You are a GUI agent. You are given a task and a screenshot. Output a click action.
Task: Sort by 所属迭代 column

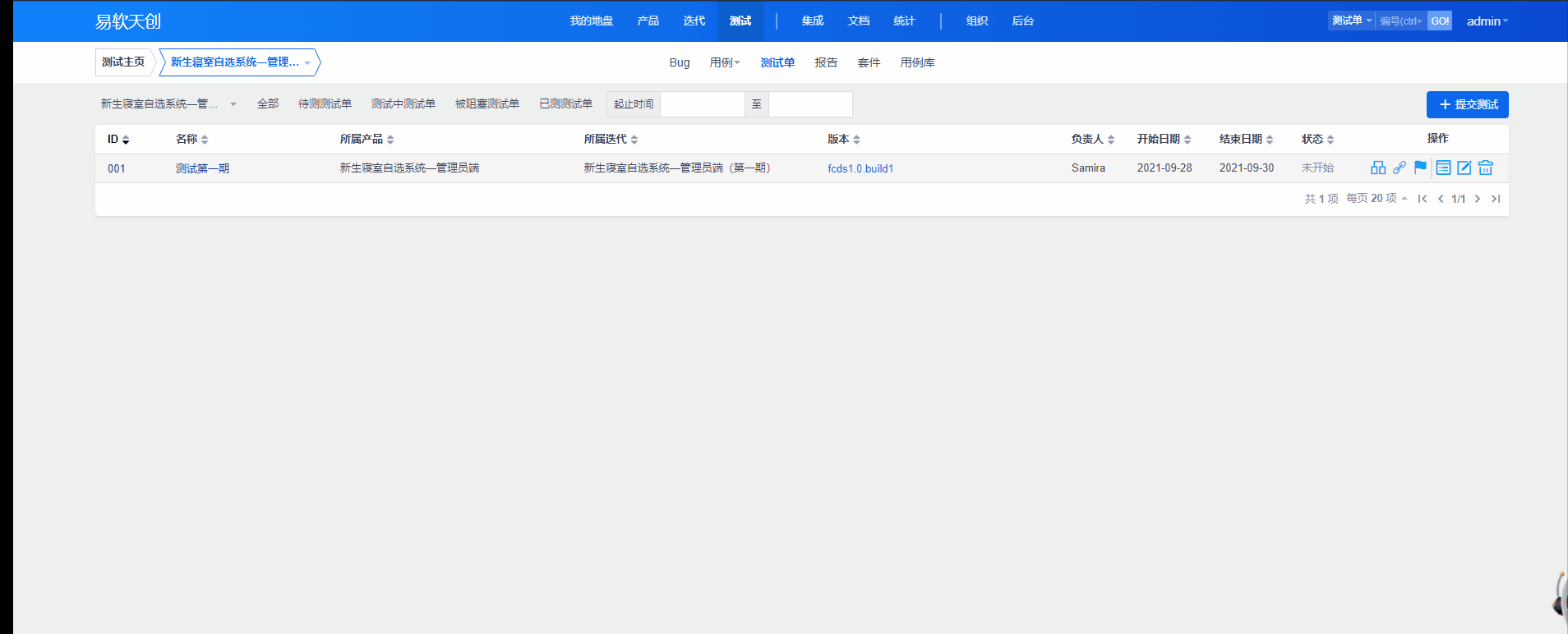(x=611, y=140)
